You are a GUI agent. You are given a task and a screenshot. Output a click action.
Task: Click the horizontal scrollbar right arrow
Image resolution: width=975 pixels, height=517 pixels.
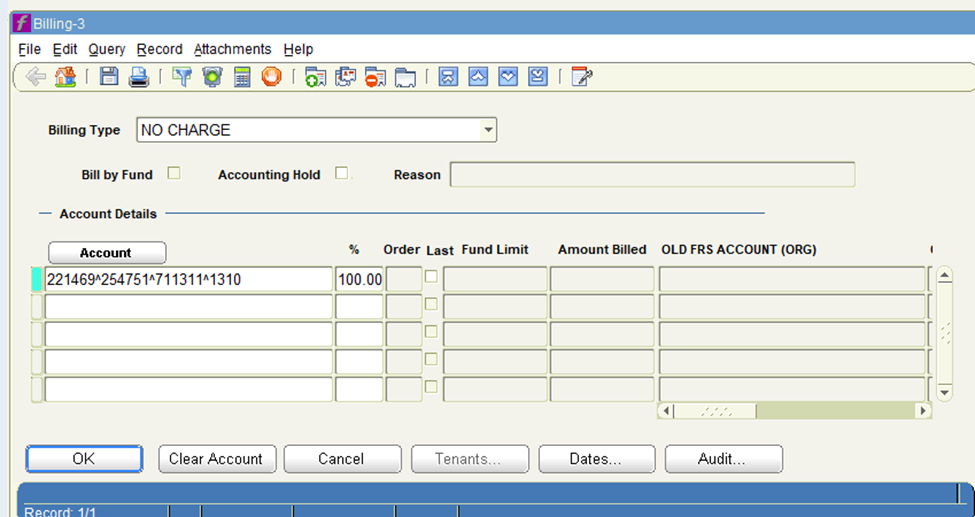[923, 411]
